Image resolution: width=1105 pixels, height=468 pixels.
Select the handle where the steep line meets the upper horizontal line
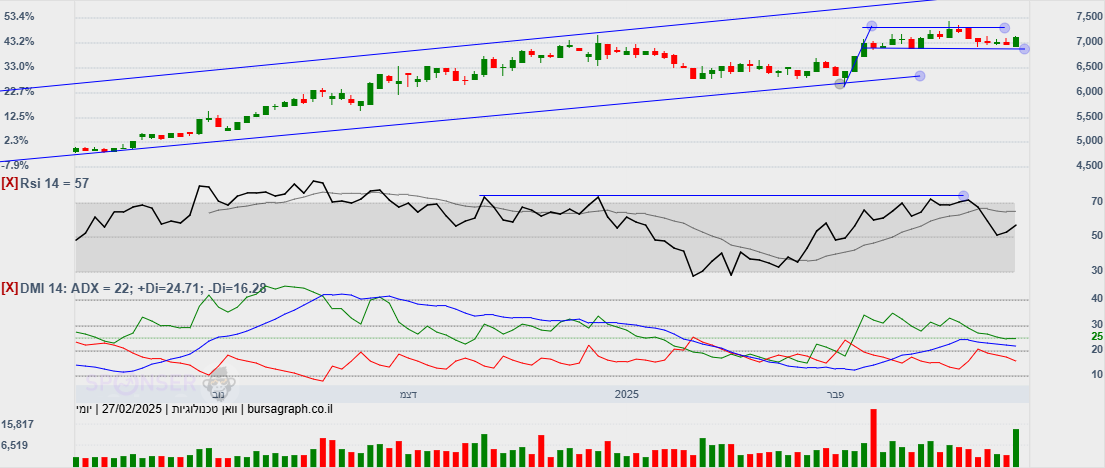[x=872, y=26]
